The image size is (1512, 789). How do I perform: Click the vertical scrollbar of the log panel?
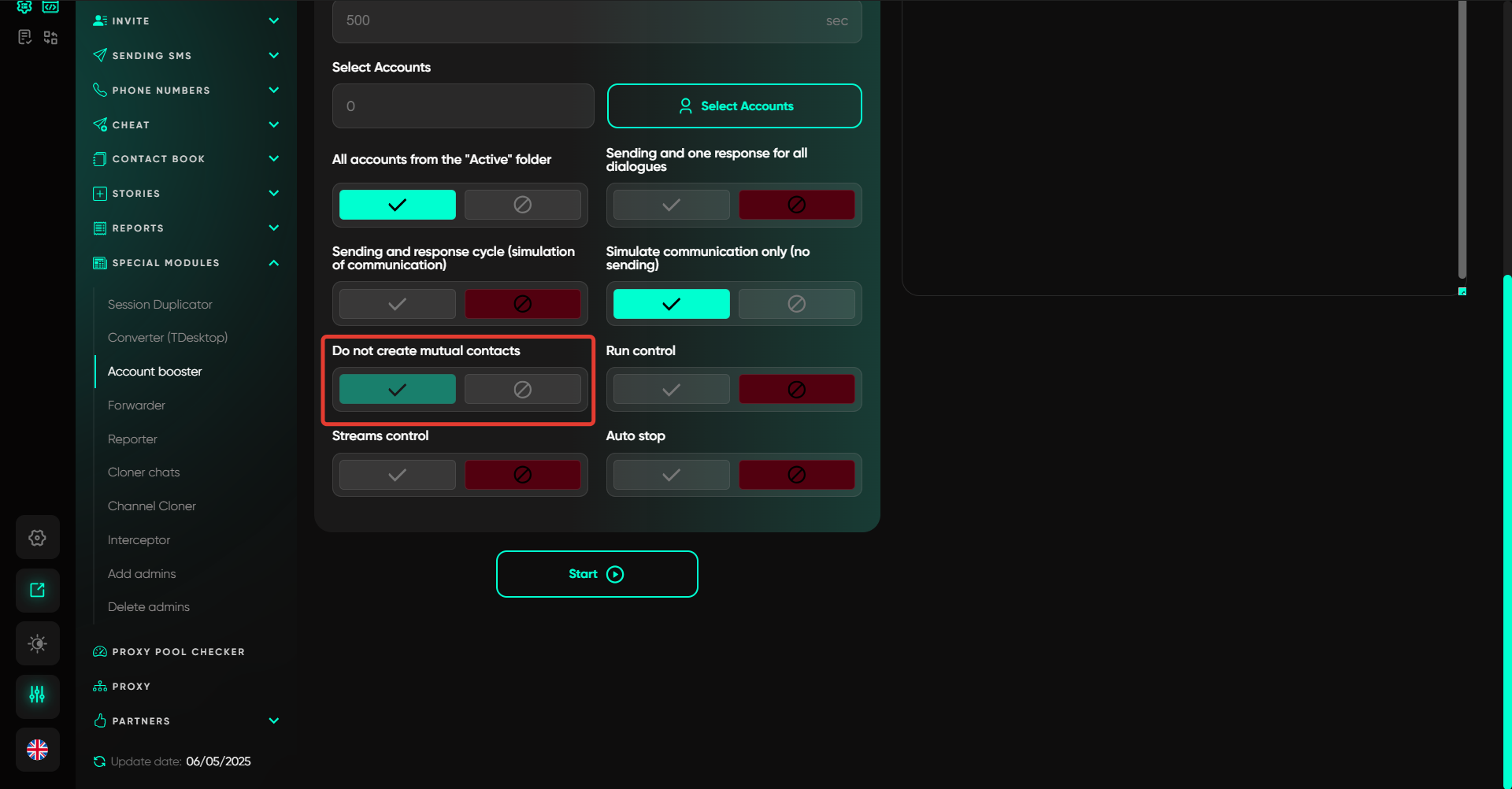pos(1462,142)
